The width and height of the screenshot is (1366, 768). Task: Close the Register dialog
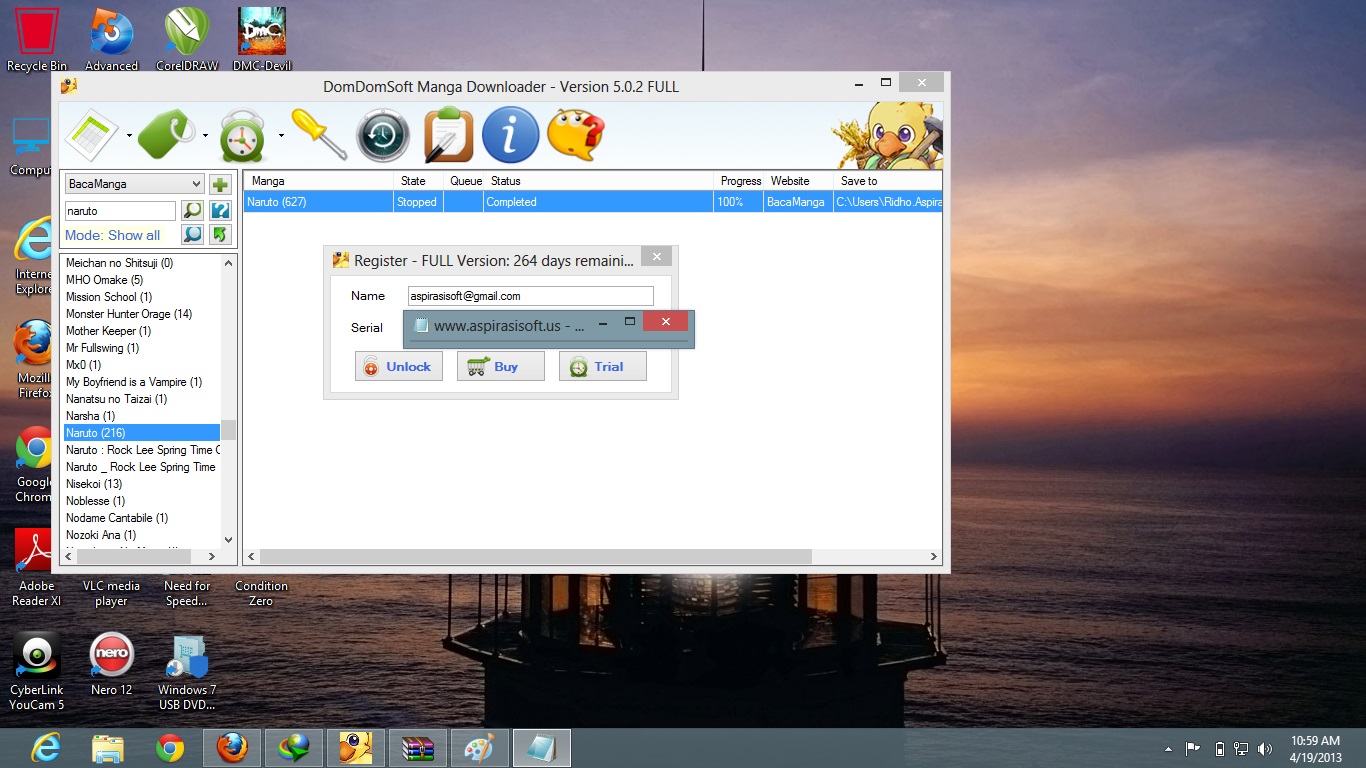657,257
